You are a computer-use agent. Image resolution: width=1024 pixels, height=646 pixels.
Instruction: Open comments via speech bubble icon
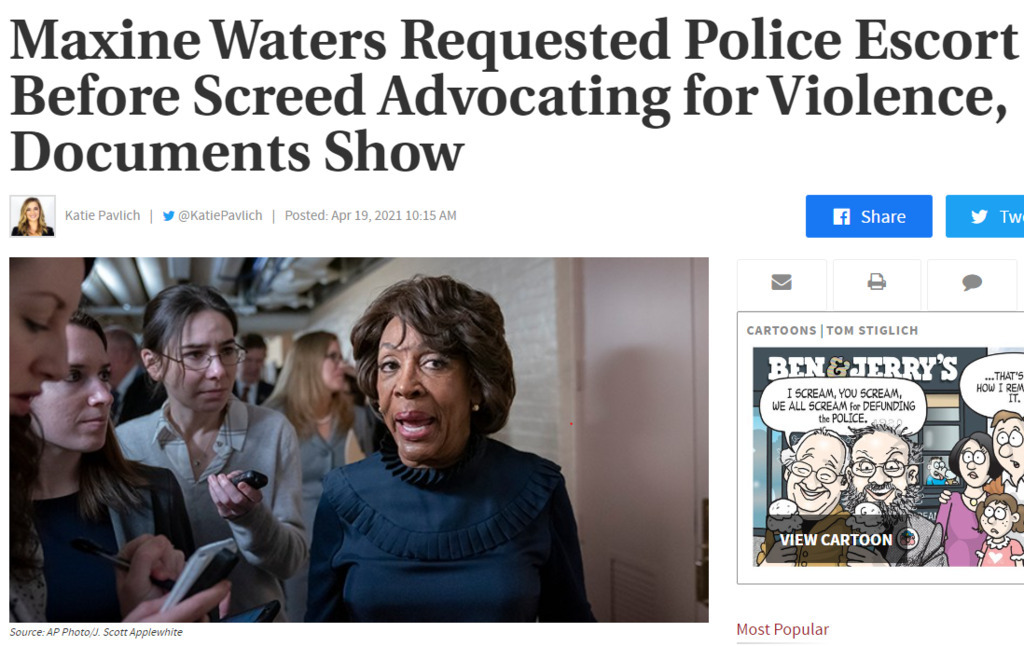pos(972,282)
